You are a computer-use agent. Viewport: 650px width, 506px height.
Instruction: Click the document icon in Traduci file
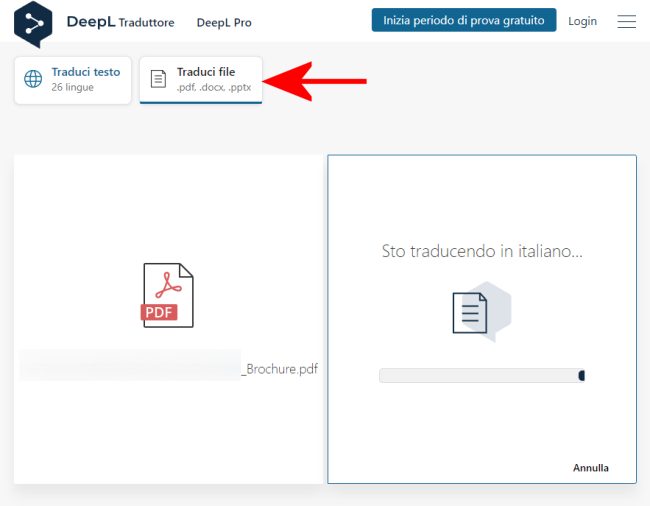pos(158,79)
